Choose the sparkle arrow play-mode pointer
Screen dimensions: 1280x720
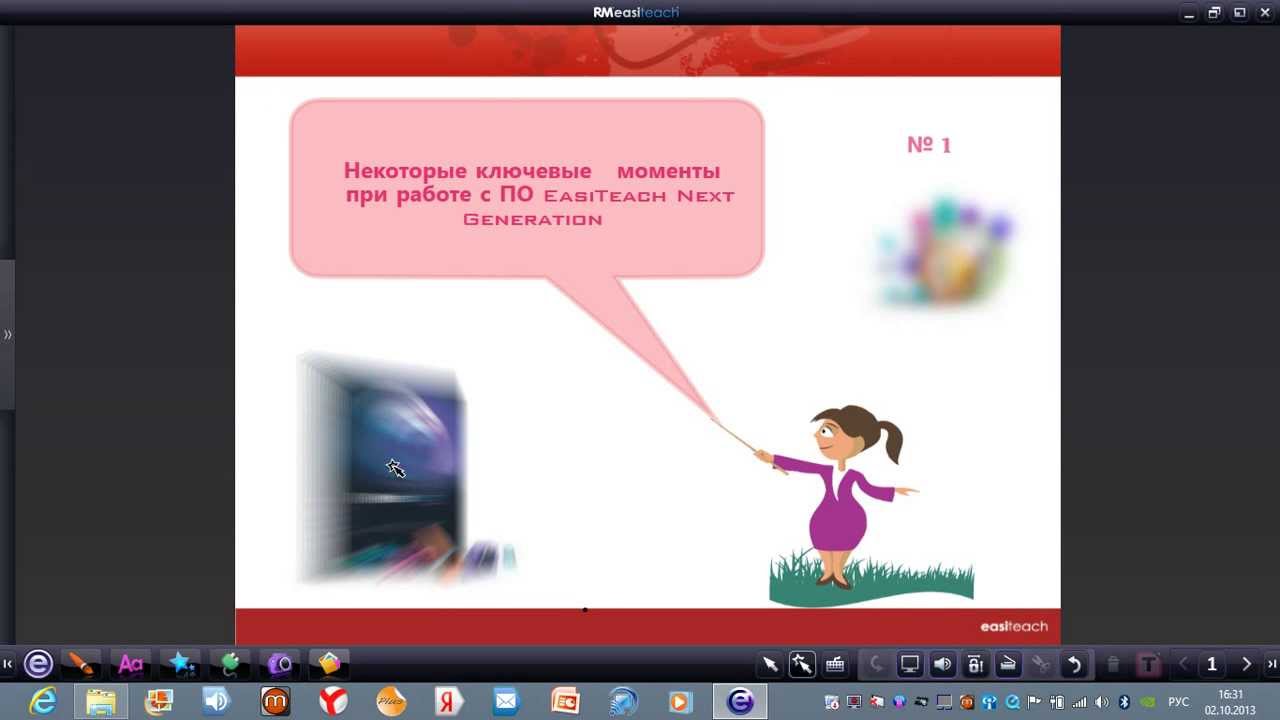click(802, 664)
